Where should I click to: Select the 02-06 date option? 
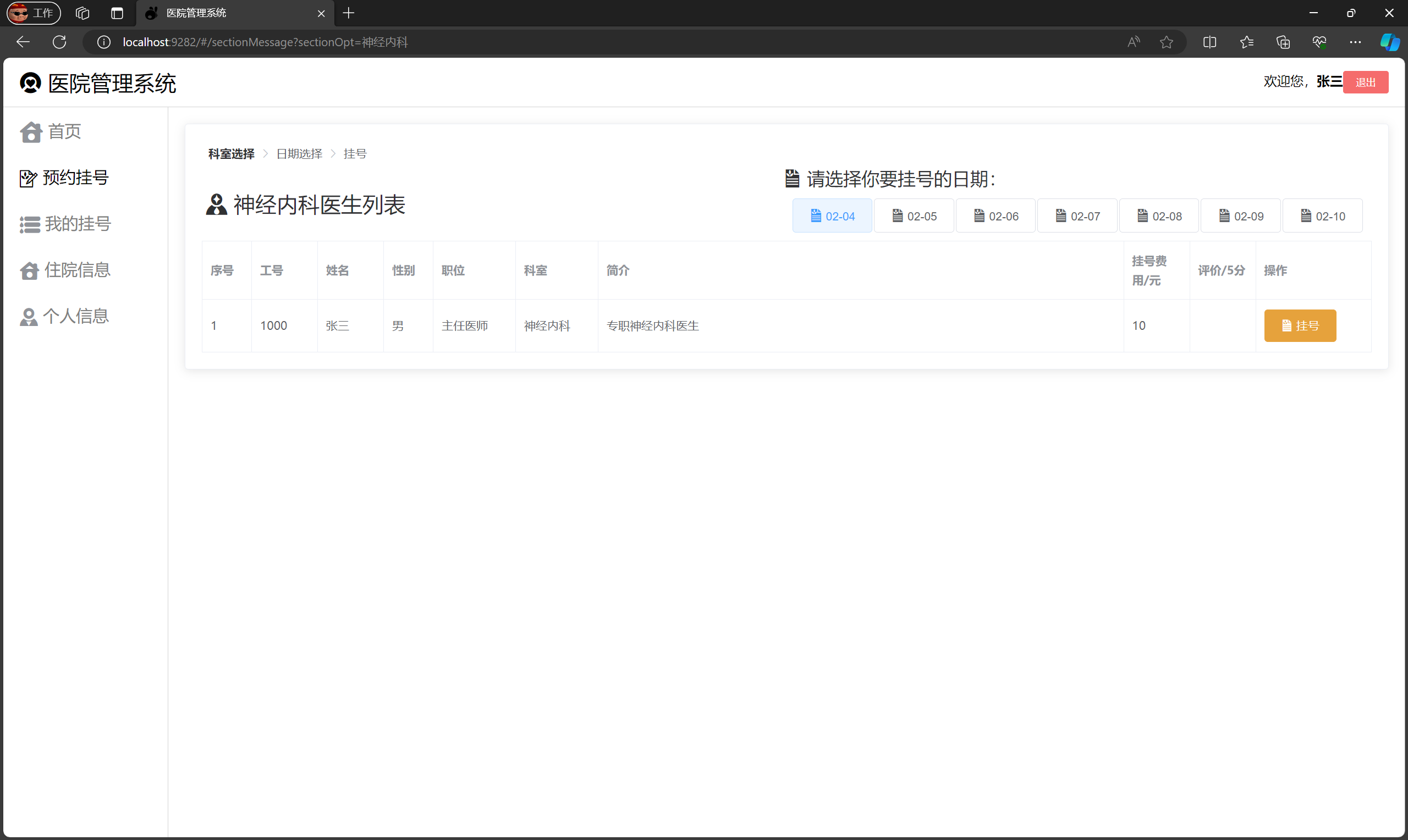996,216
